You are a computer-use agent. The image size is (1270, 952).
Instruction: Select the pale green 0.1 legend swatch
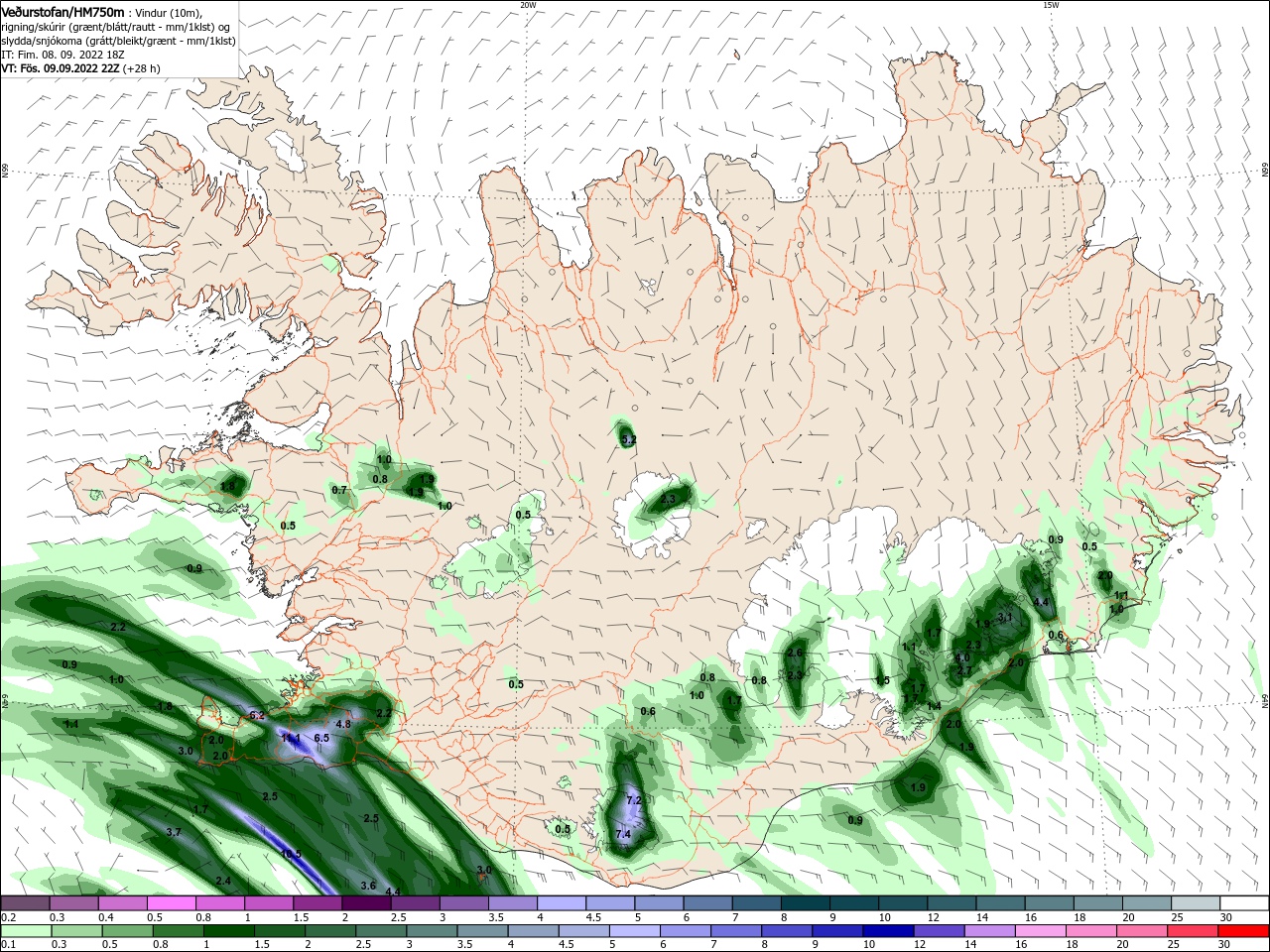point(25,931)
